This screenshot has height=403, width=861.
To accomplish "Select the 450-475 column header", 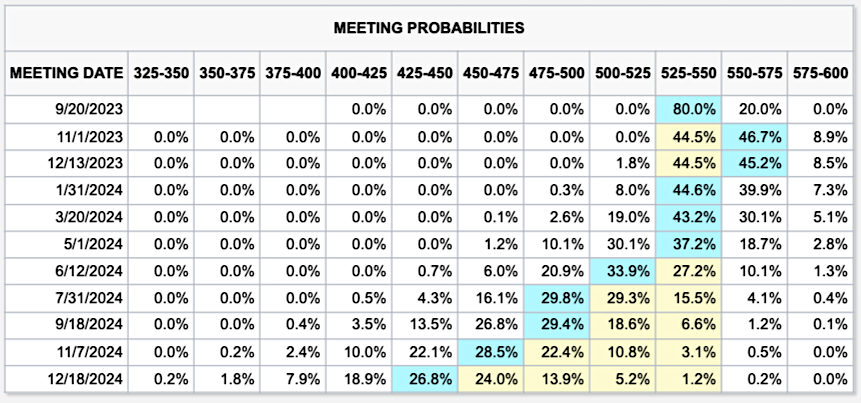I will (x=490, y=73).
